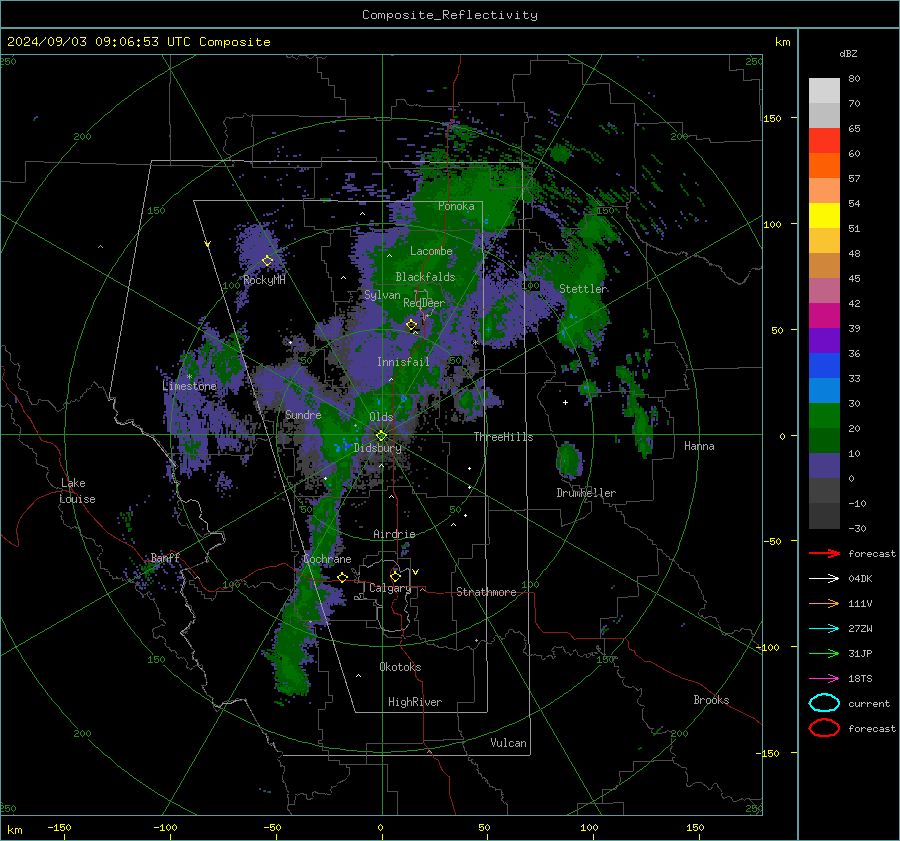The image size is (900, 841).
Task: Click the yellow diamond marker above Calgary
Action: coord(395,576)
